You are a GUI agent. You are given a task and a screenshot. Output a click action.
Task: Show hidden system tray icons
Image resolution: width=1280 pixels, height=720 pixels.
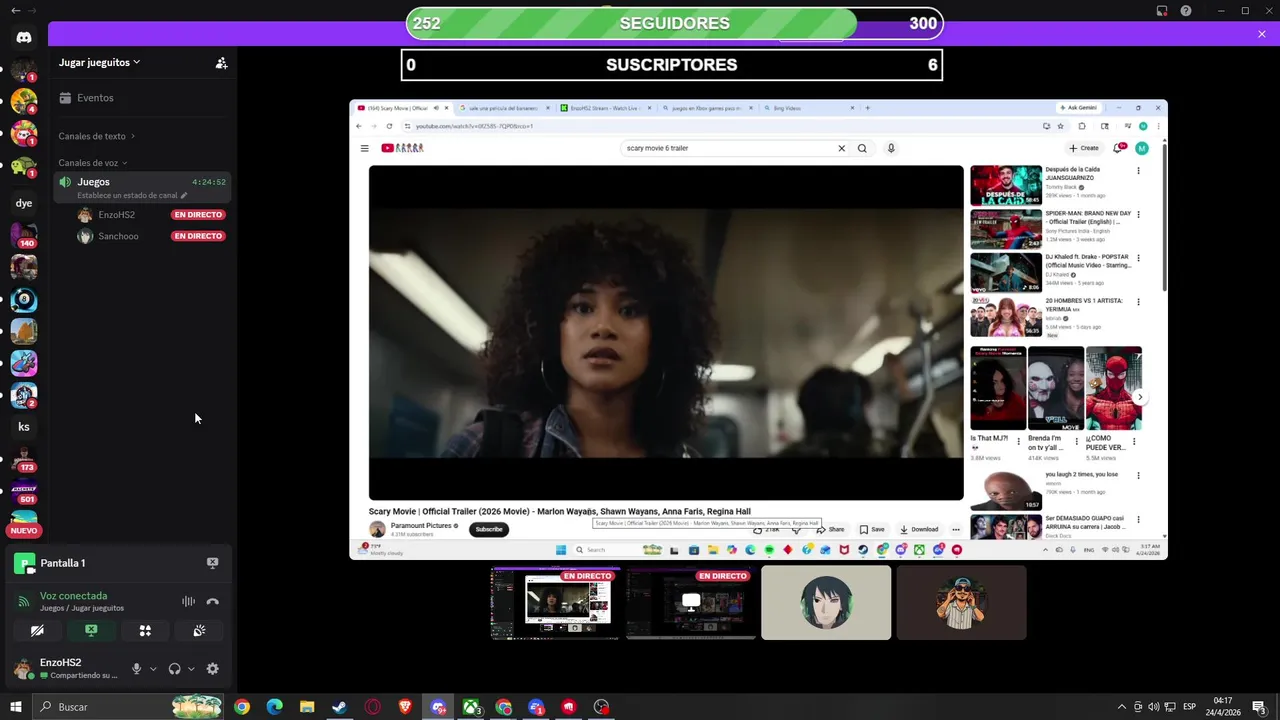coord(1122,707)
